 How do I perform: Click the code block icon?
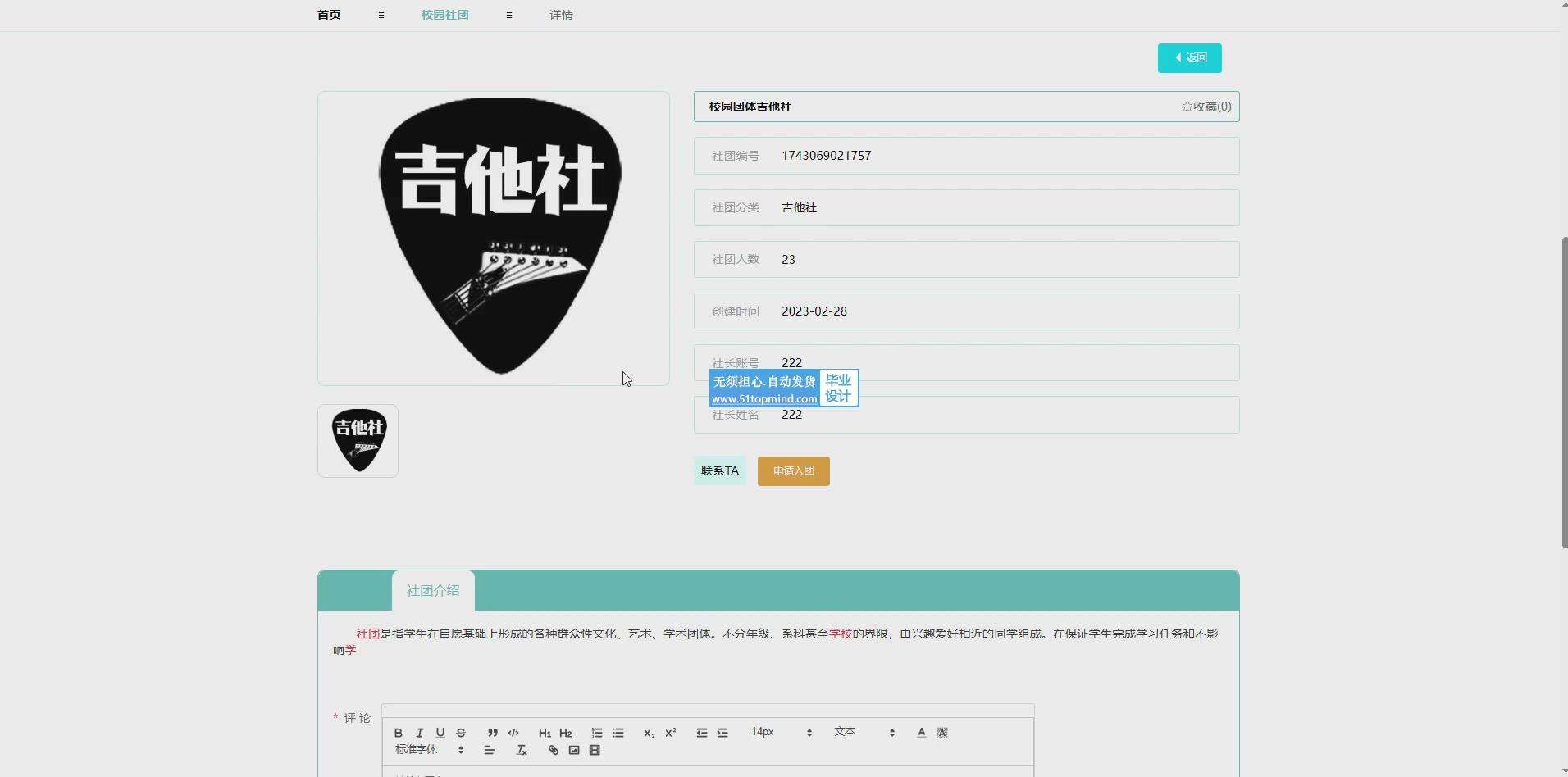513,733
